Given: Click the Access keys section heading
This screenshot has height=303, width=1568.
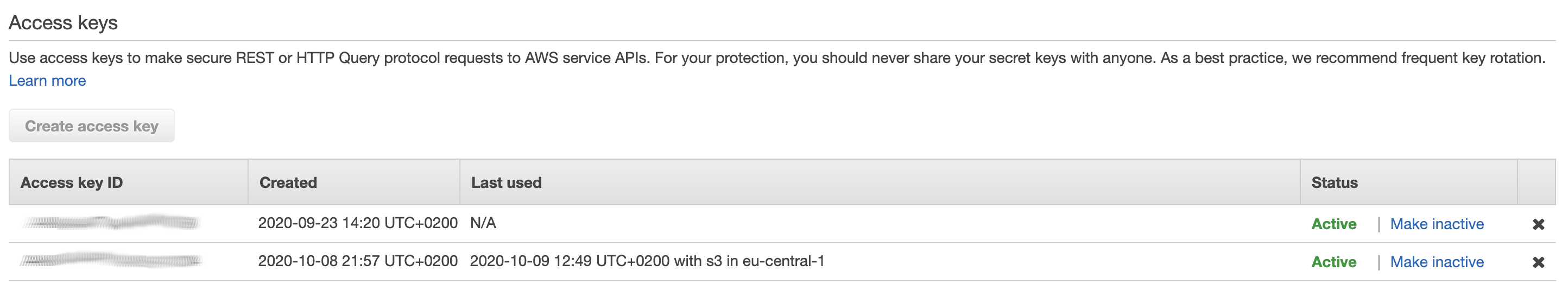Looking at the screenshot, I should tap(64, 22).
